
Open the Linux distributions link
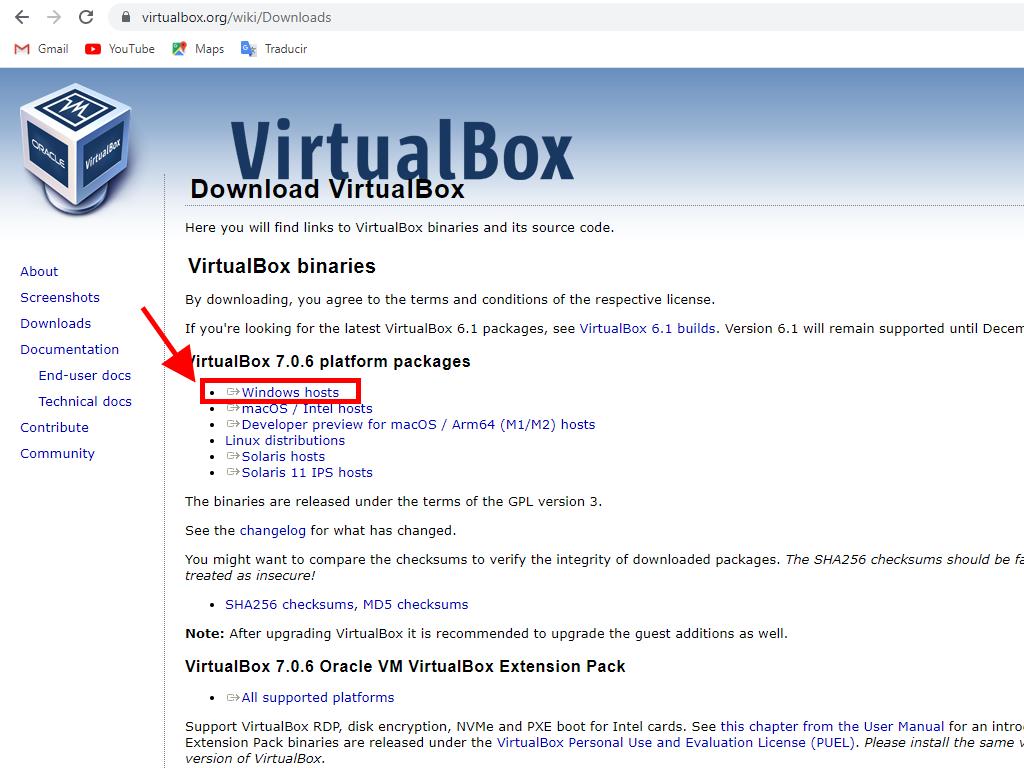(x=285, y=440)
